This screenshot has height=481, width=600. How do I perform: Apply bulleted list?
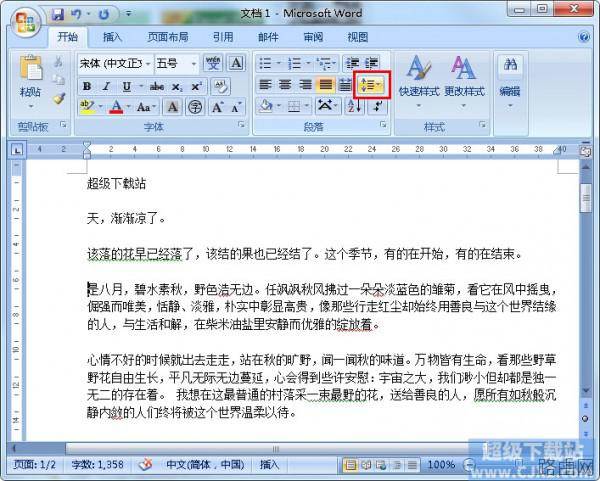point(264,63)
